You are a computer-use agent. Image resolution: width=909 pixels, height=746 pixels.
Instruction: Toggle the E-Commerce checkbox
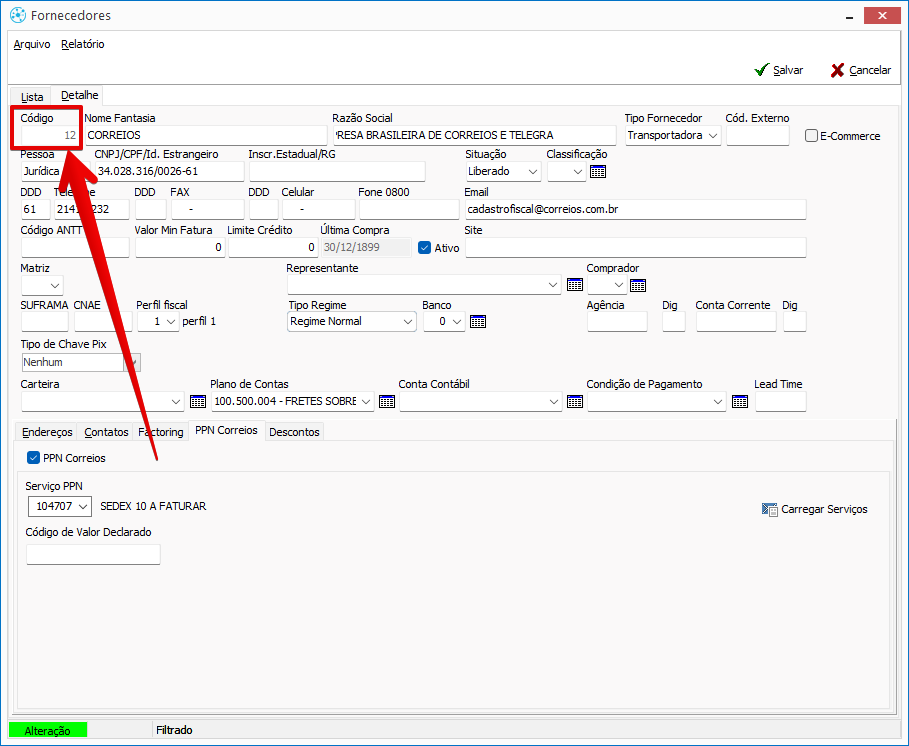coord(811,136)
